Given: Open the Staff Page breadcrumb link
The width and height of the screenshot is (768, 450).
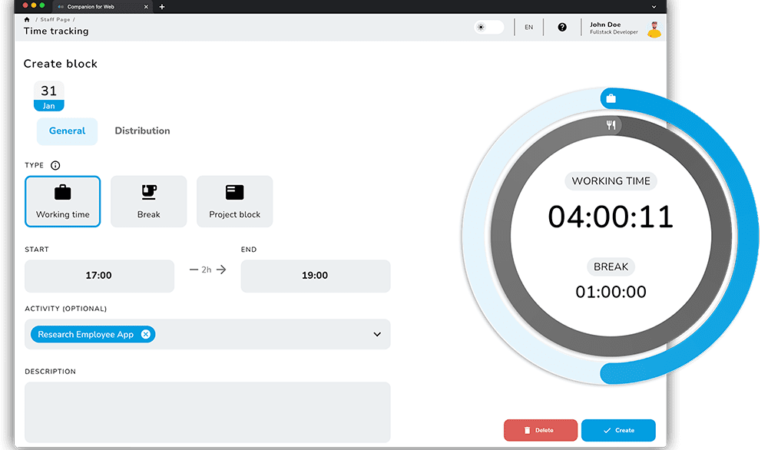Looking at the screenshot, I should 55,20.
